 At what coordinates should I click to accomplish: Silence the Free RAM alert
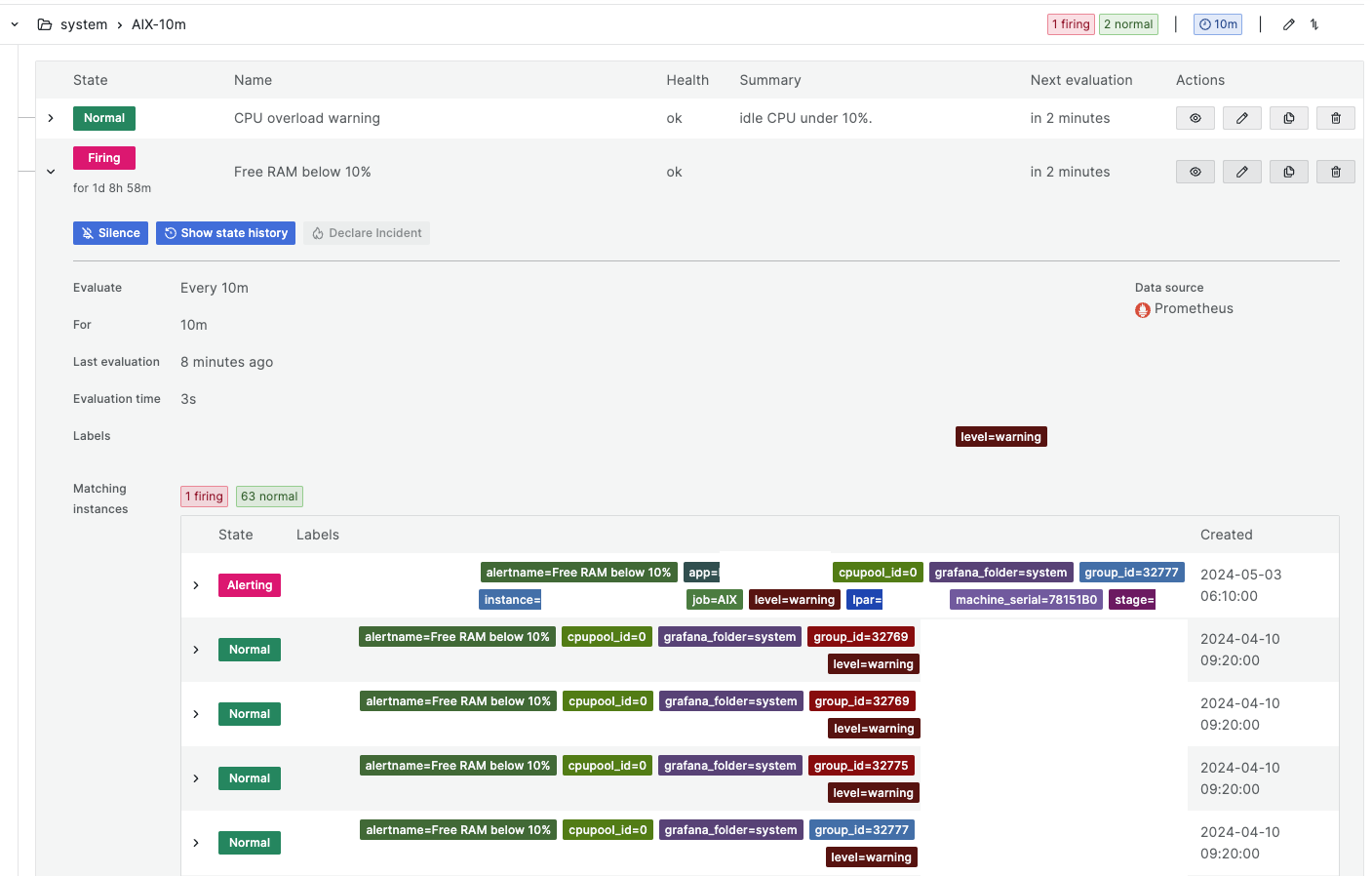coord(110,233)
